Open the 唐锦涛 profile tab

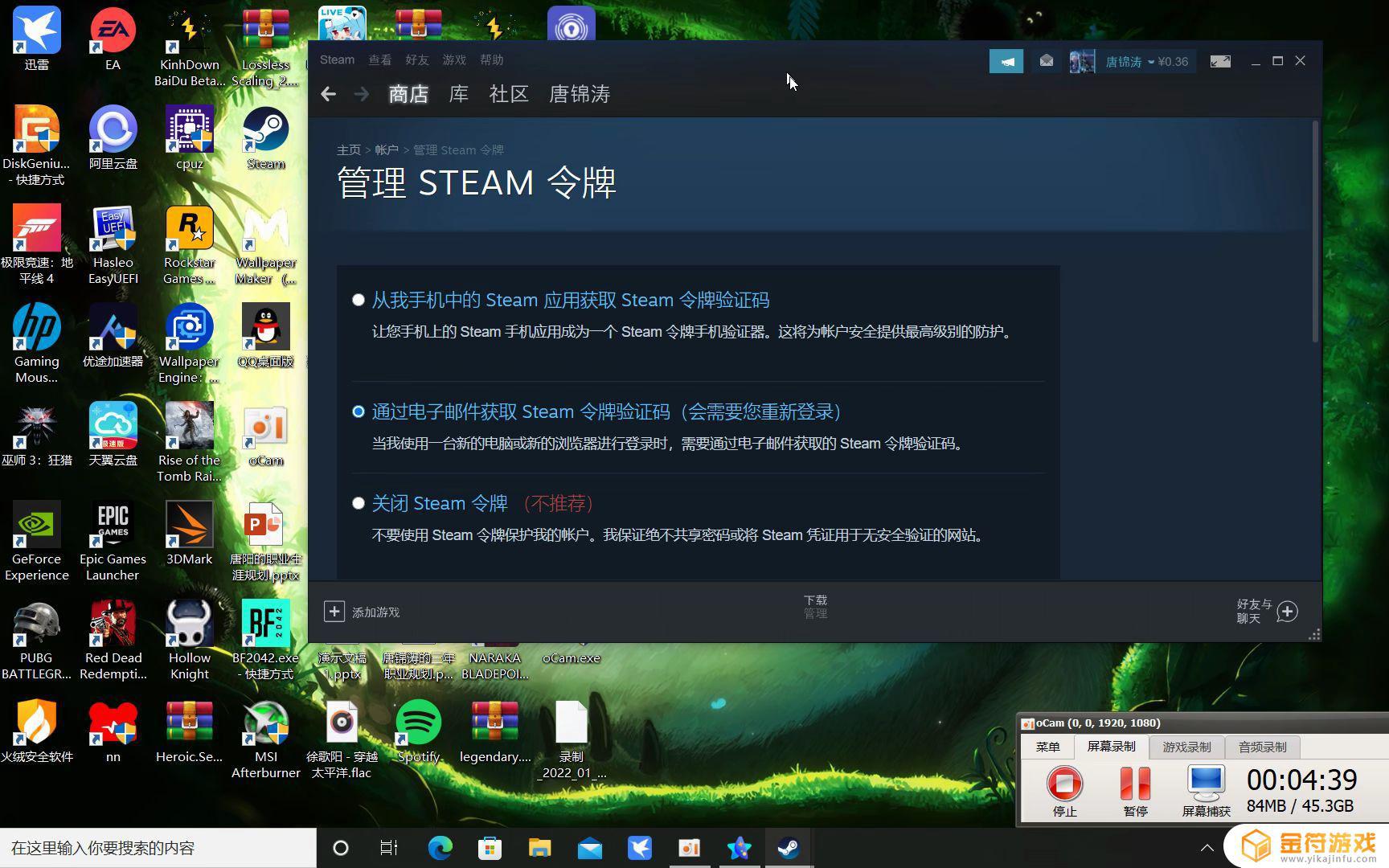pos(580,94)
